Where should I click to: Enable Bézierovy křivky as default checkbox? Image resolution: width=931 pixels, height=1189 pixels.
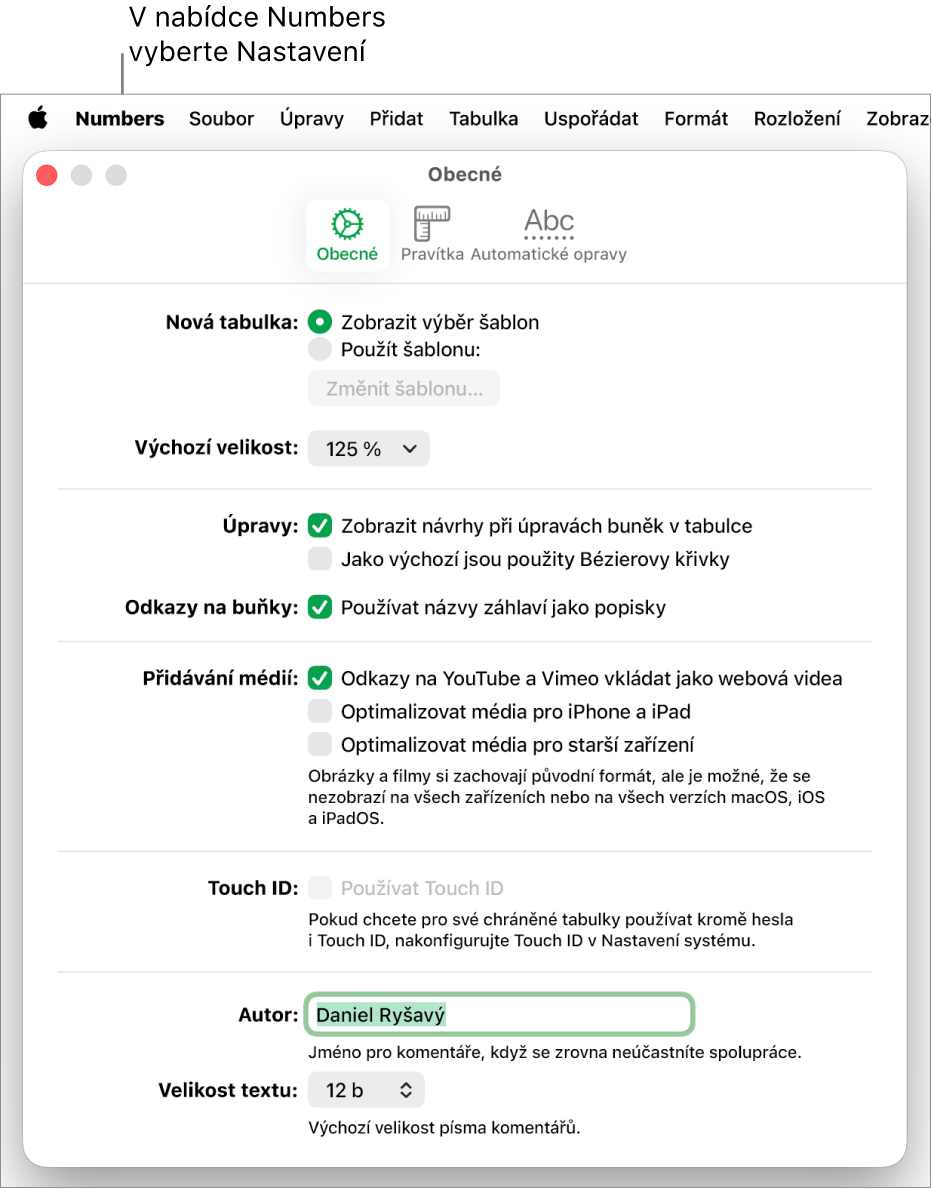(320, 559)
